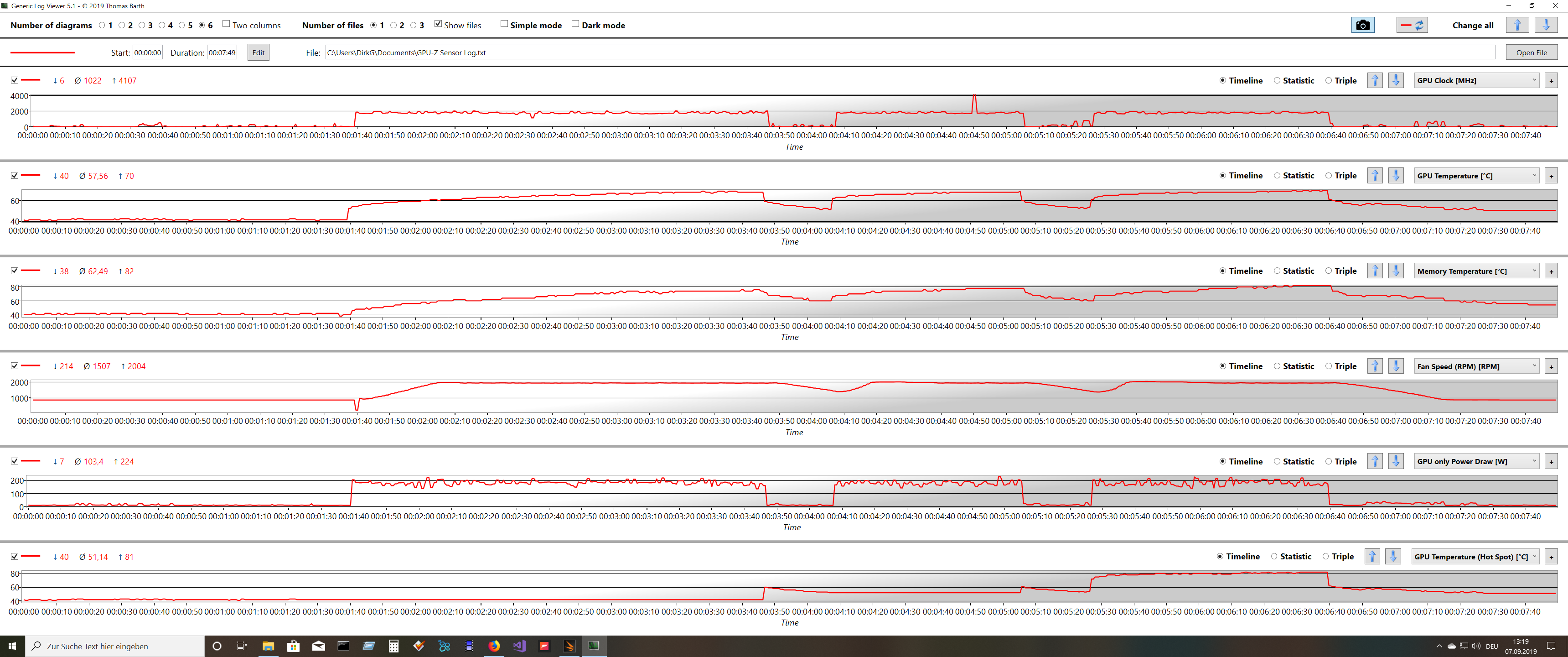Viewport: 1568px width, 657px height.
Task: Click the Duration input field
Action: coord(222,53)
